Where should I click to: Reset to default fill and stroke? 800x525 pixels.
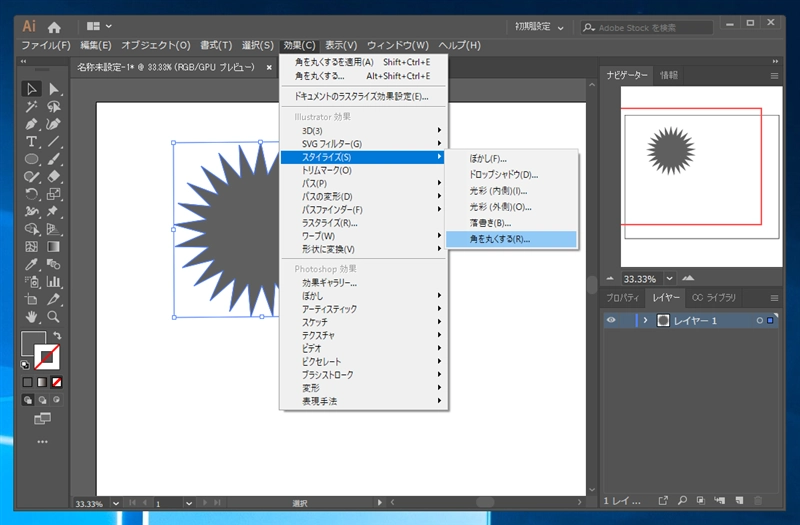click(24, 364)
